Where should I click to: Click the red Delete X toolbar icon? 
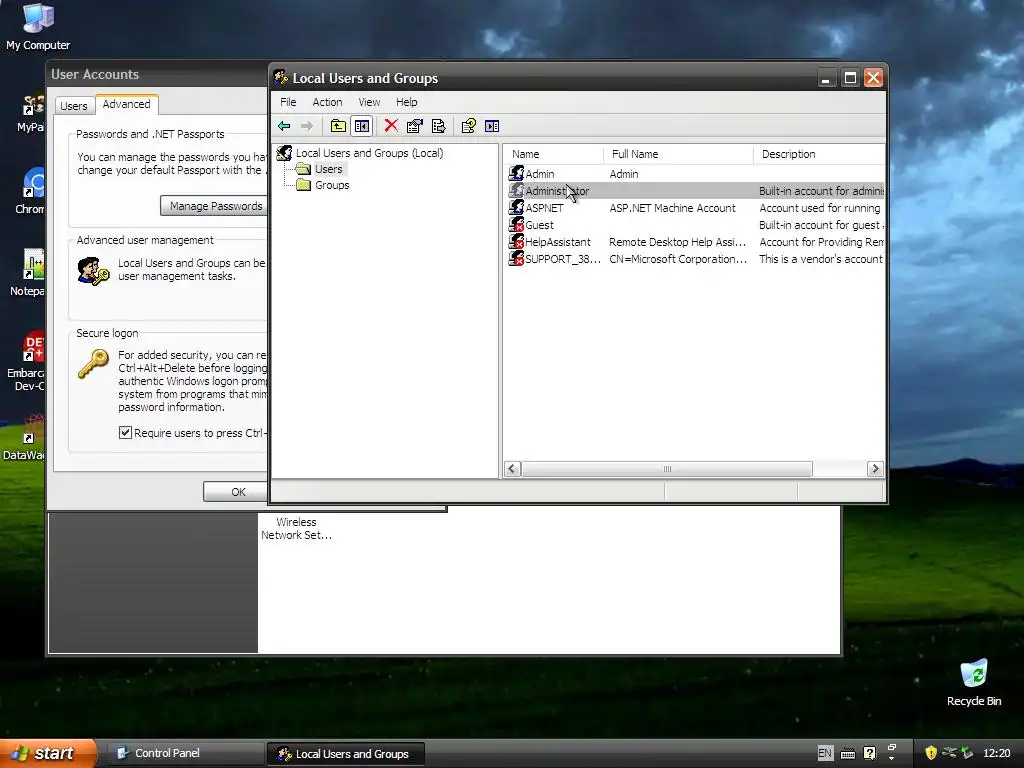tap(391, 125)
